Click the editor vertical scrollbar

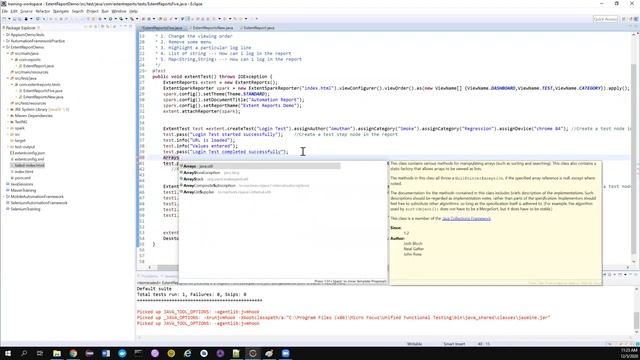[634, 148]
